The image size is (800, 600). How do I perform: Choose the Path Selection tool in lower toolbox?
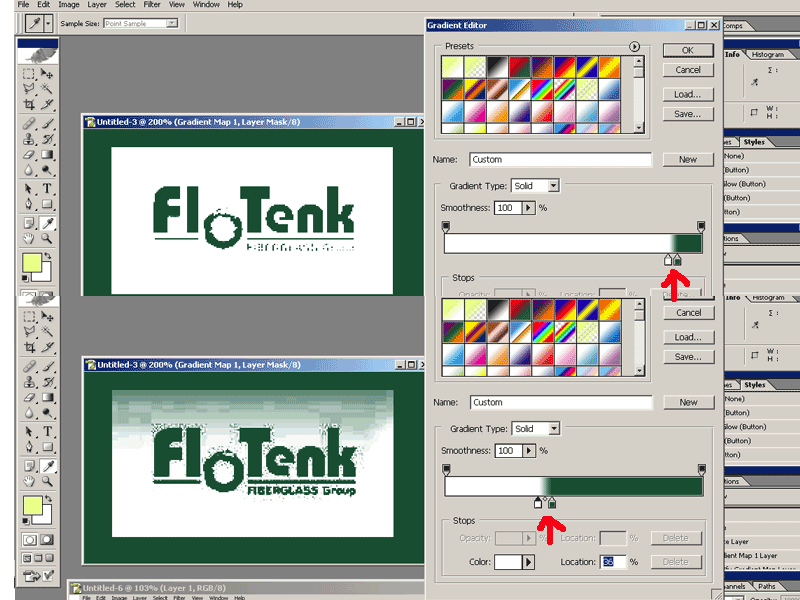(30, 432)
